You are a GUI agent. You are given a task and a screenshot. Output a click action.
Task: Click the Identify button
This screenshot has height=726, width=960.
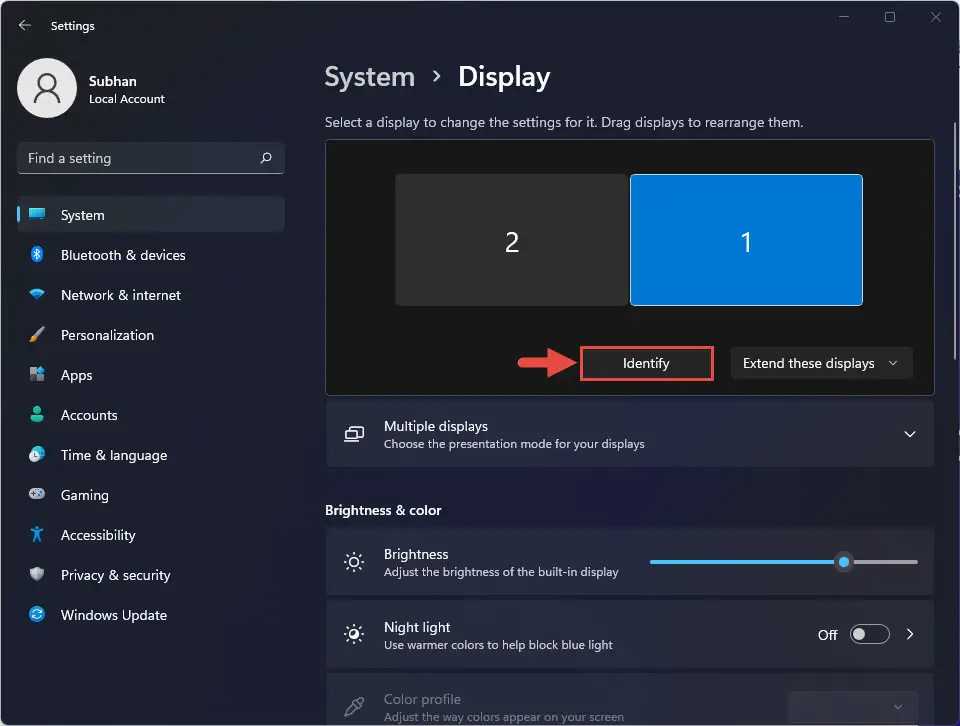point(646,363)
